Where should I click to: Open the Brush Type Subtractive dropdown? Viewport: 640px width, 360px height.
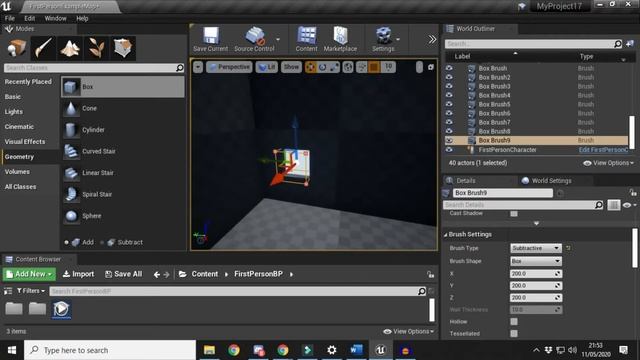[x=536, y=248]
